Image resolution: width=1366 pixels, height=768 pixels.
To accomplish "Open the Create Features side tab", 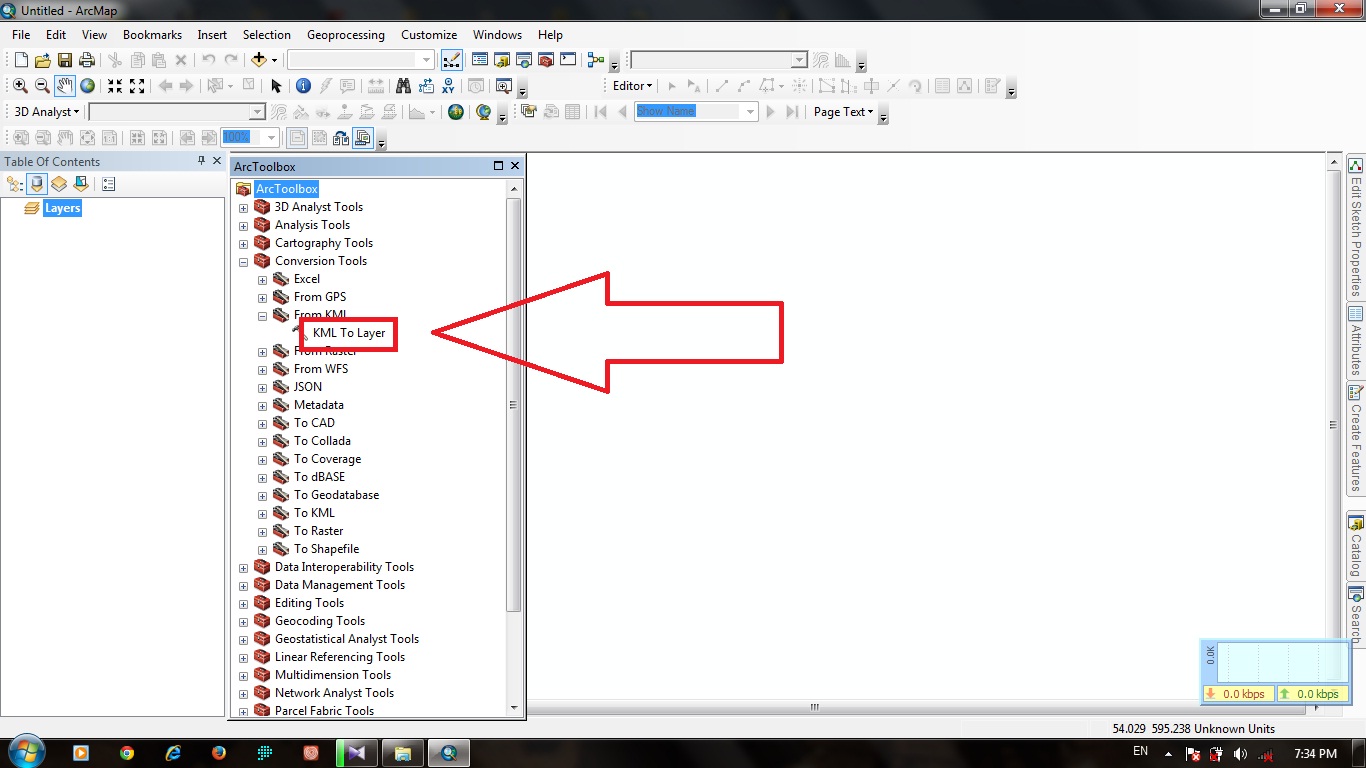I will 1356,439.
